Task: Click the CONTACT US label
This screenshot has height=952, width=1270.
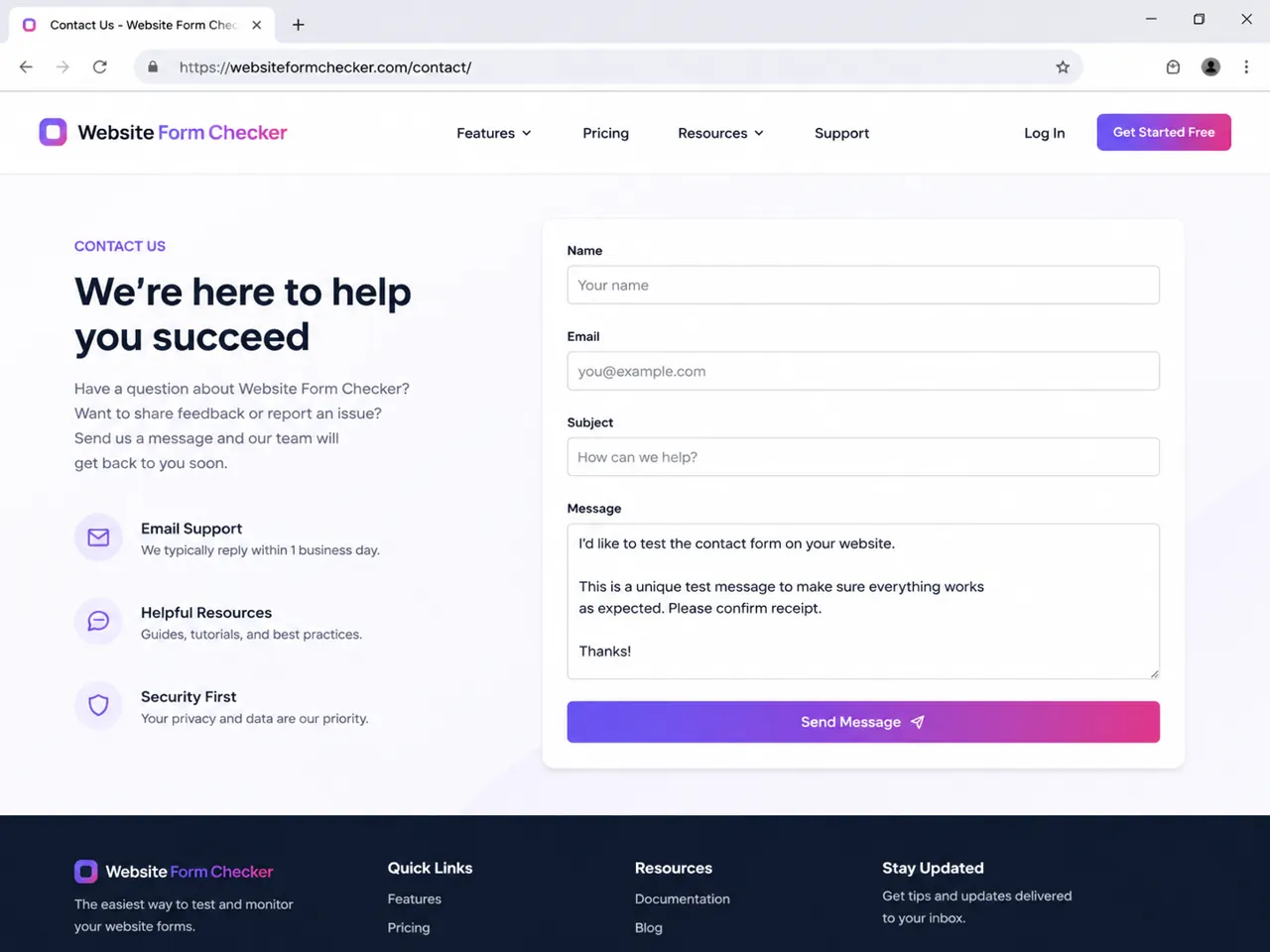Action: (x=120, y=246)
